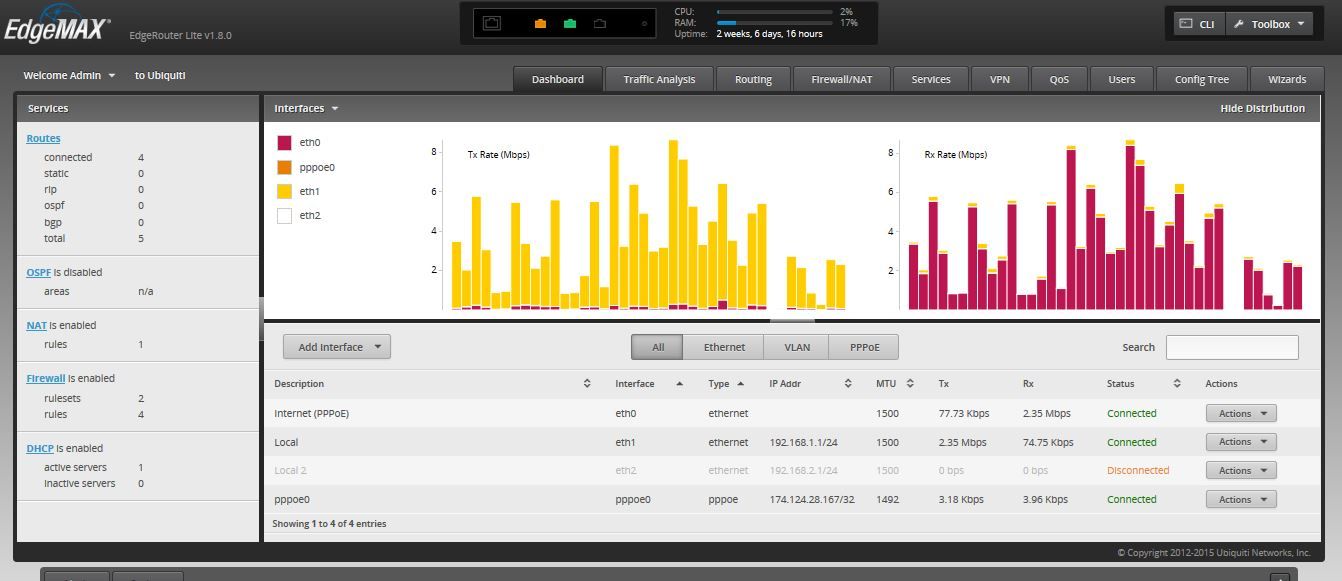Screen dimensions: 1342x581
Task: Sort by MTU column arrows
Action: (910, 384)
